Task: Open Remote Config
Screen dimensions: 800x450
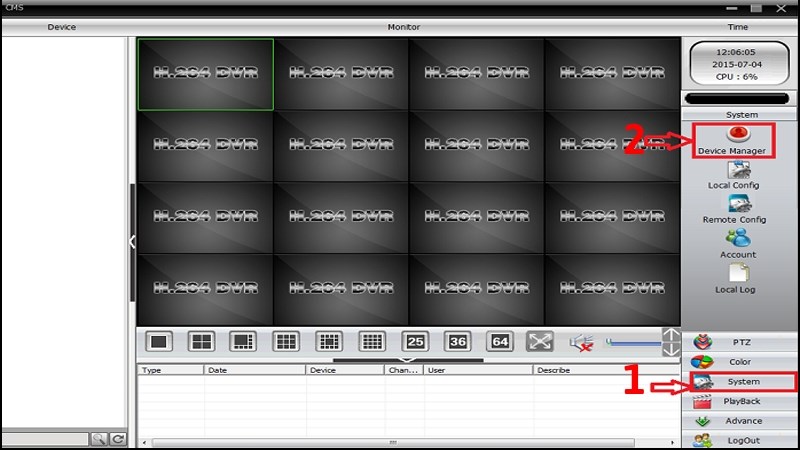Action: (x=734, y=210)
